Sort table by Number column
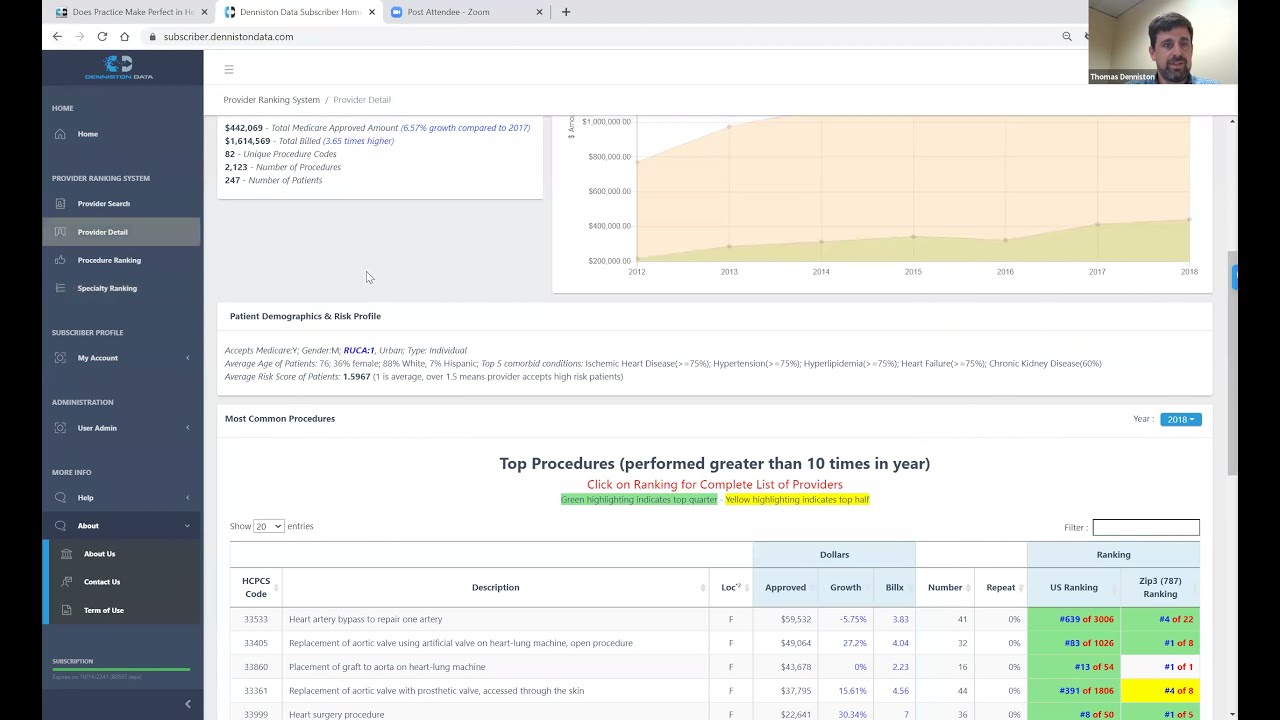1280x720 pixels. click(944, 587)
